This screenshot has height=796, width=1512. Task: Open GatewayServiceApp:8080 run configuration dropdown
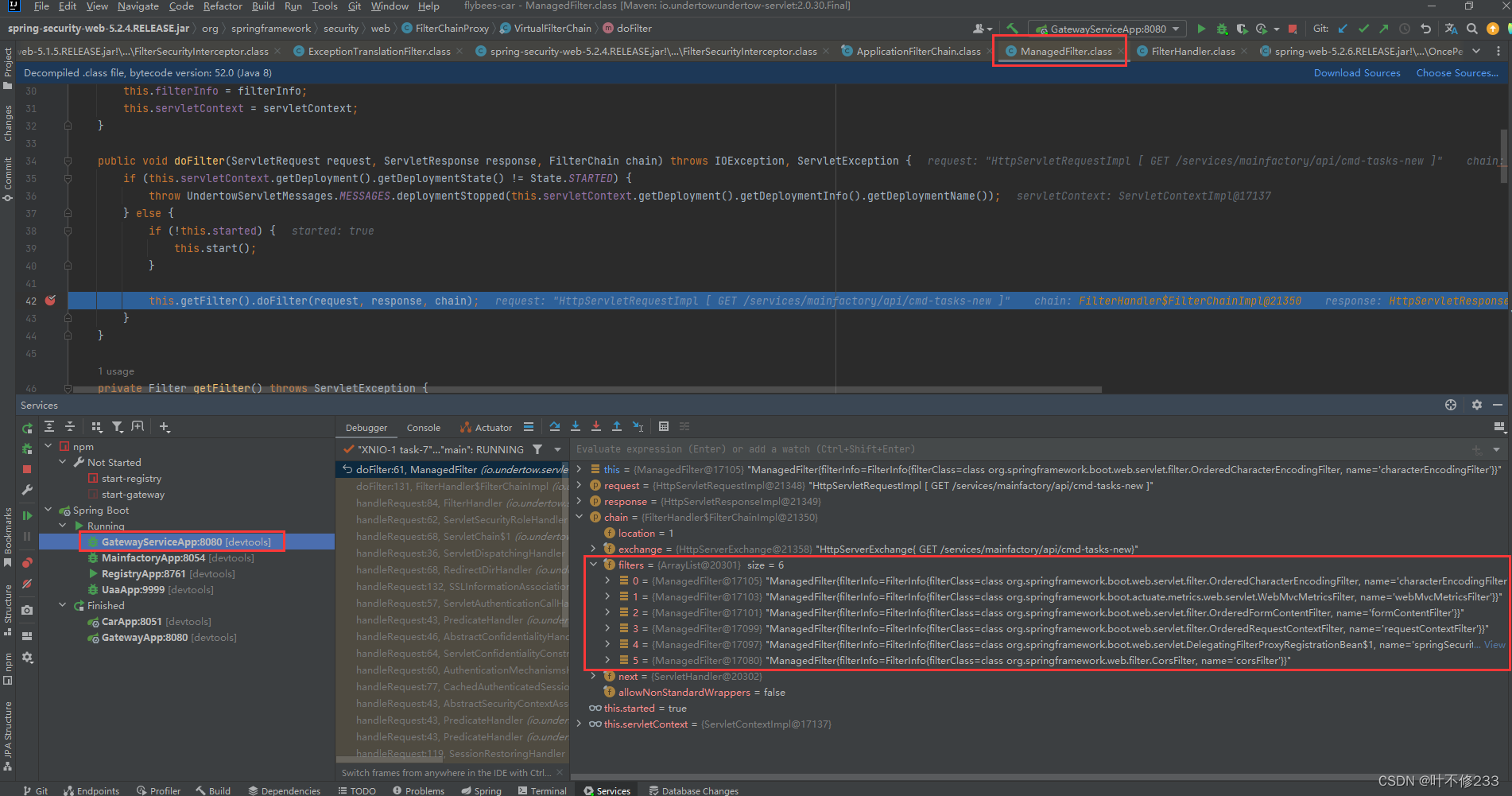(1109, 29)
